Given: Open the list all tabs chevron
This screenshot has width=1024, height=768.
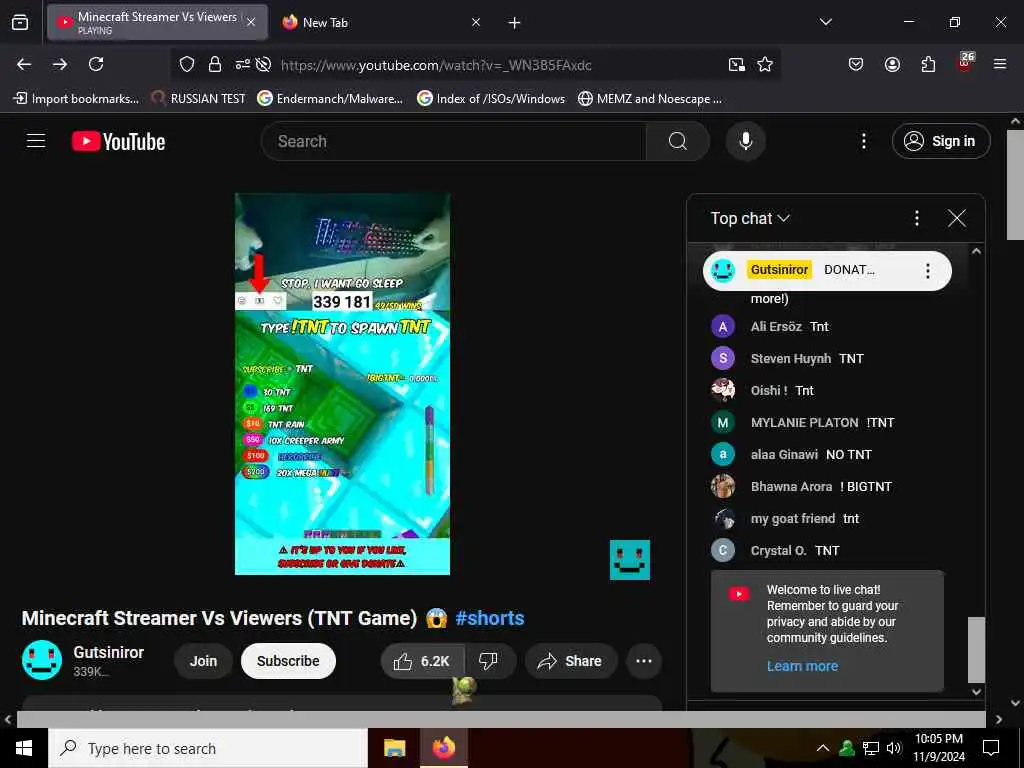Looking at the screenshot, I should 825,22.
